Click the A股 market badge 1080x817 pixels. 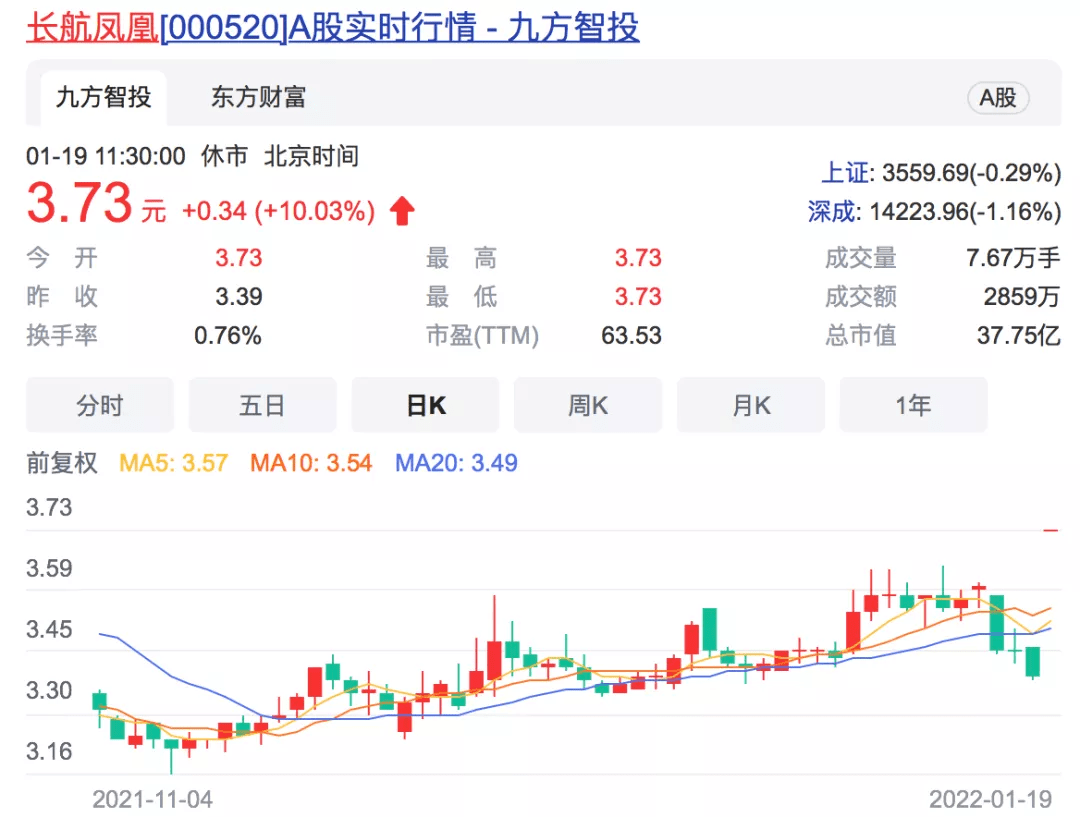997,98
